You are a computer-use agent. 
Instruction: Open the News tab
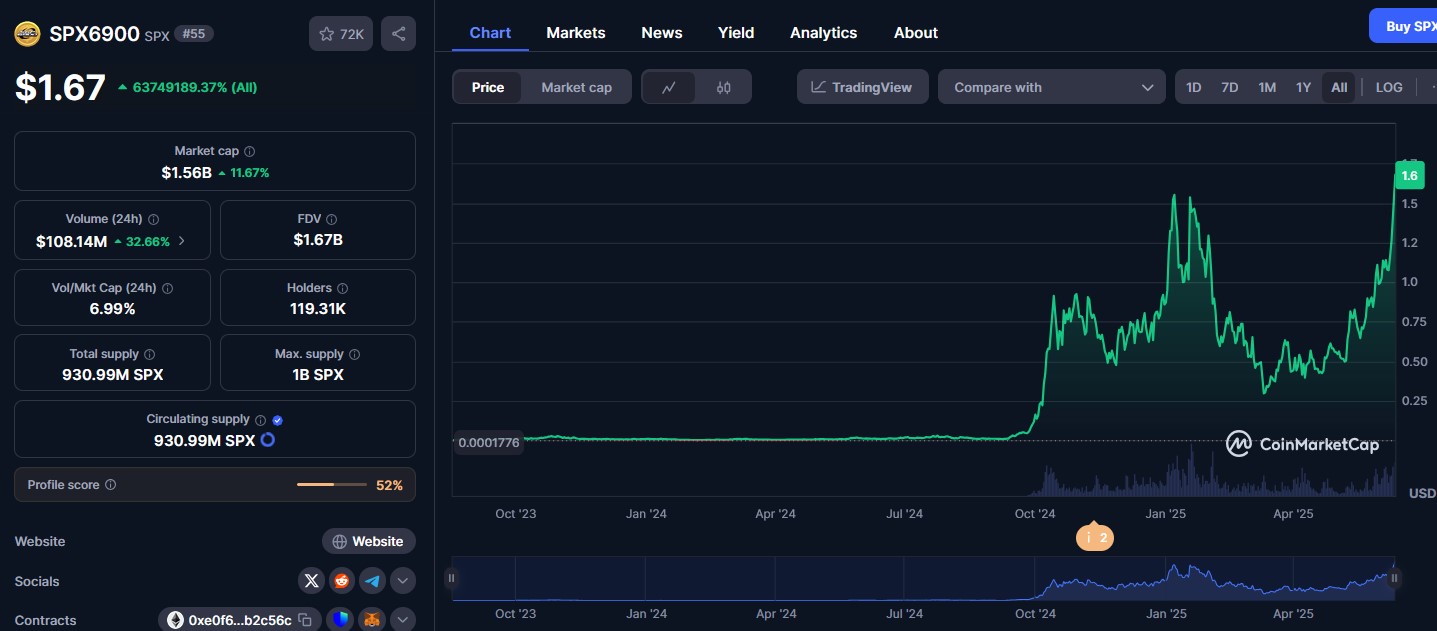[662, 33]
